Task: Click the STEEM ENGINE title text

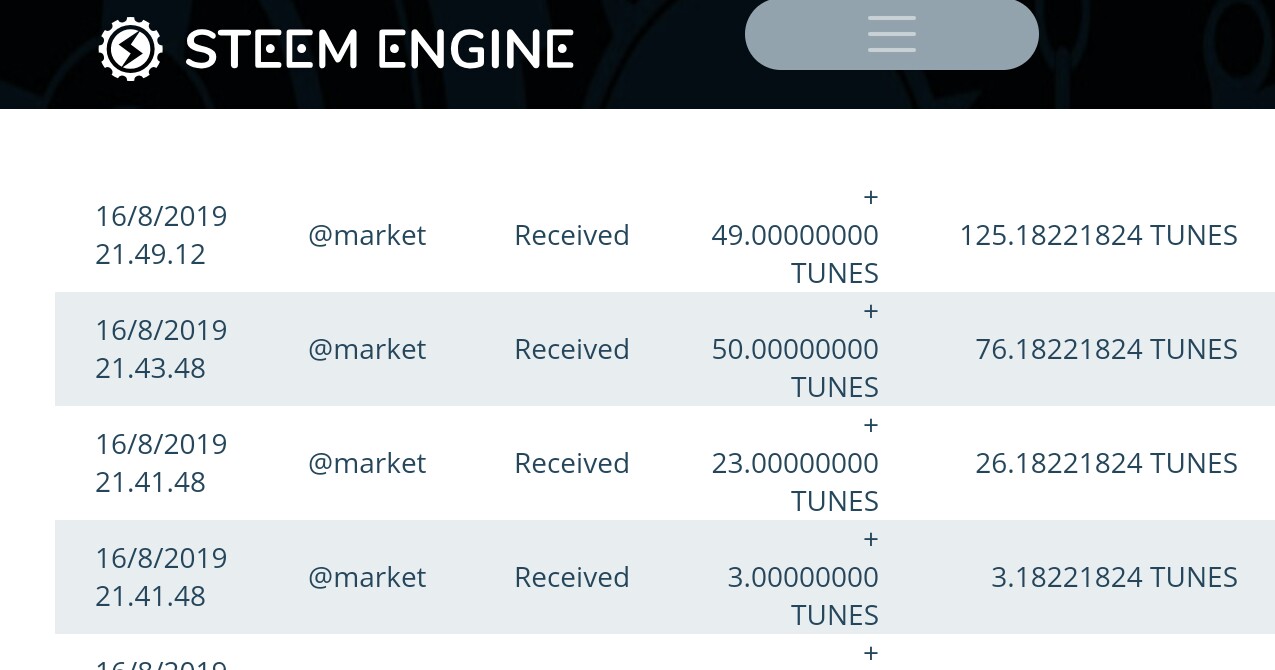Action: [x=380, y=49]
